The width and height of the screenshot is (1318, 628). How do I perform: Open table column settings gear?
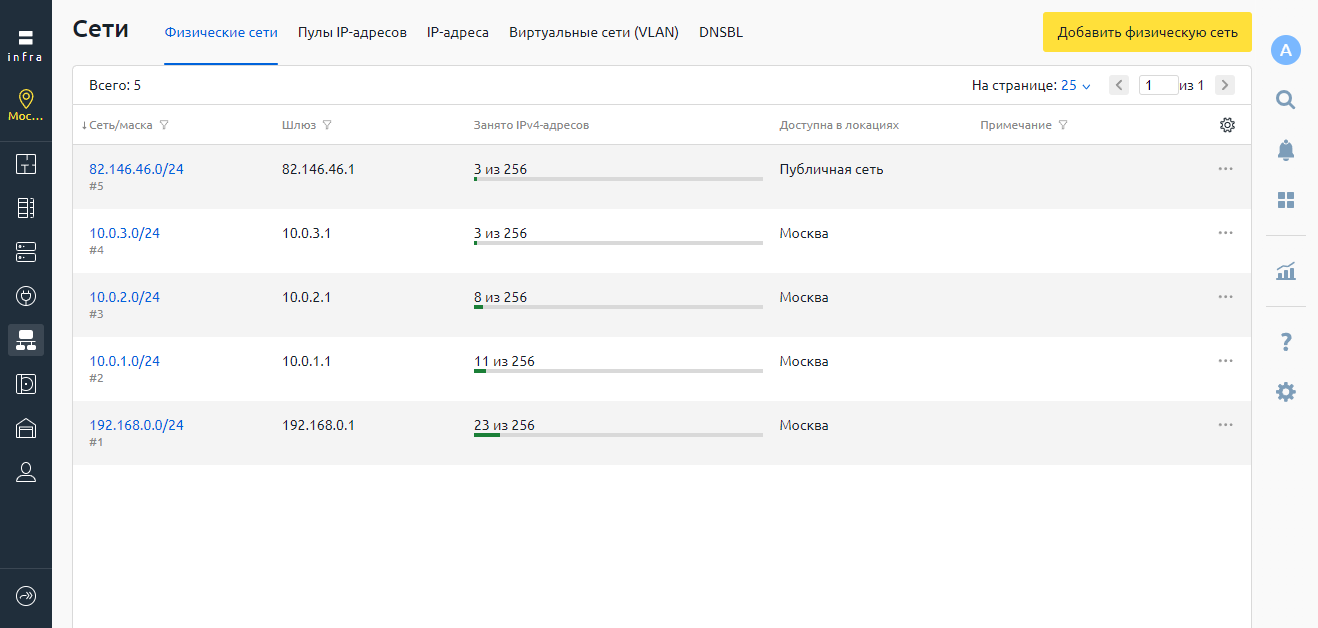(1227, 125)
